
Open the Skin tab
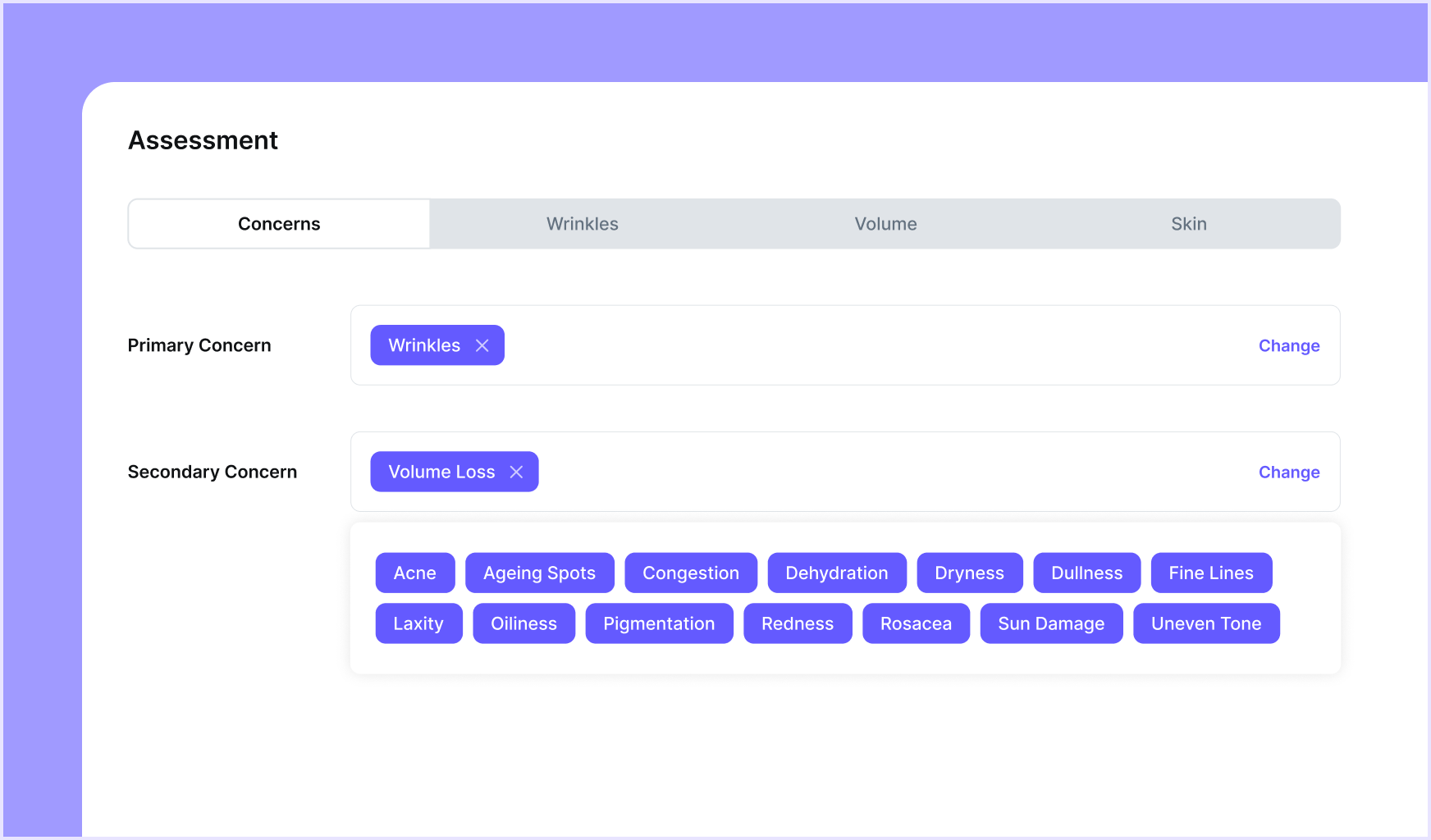tap(1188, 224)
